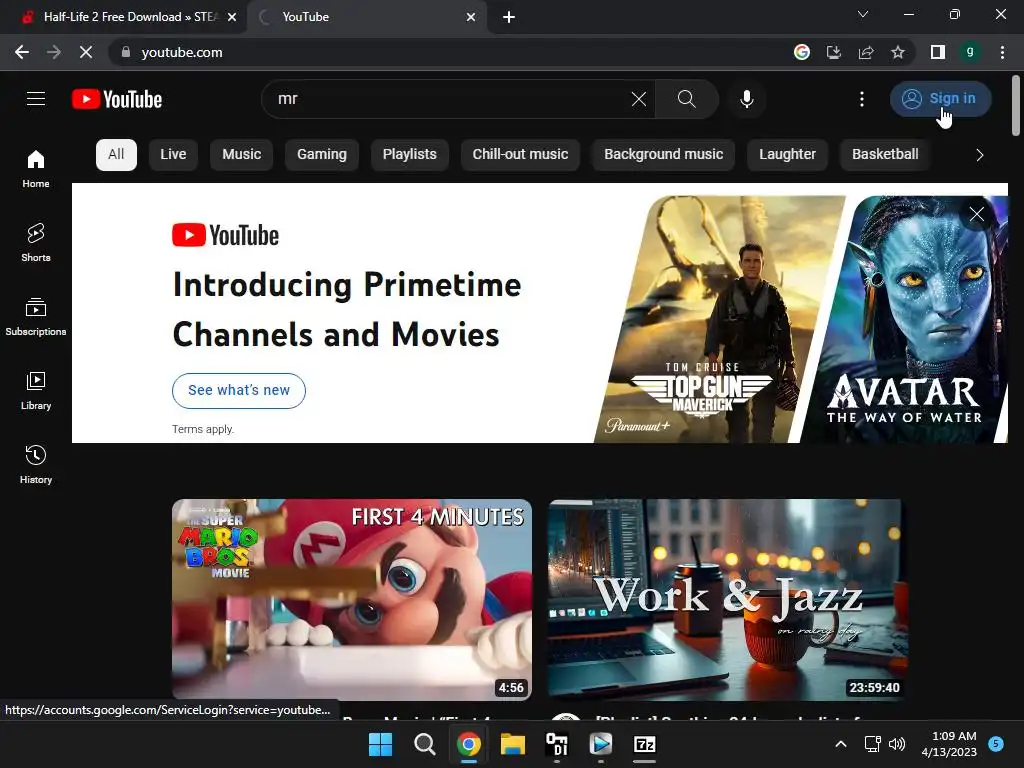Select the Background music chip
This screenshot has width=1024, height=768.
pyautogui.click(x=664, y=155)
